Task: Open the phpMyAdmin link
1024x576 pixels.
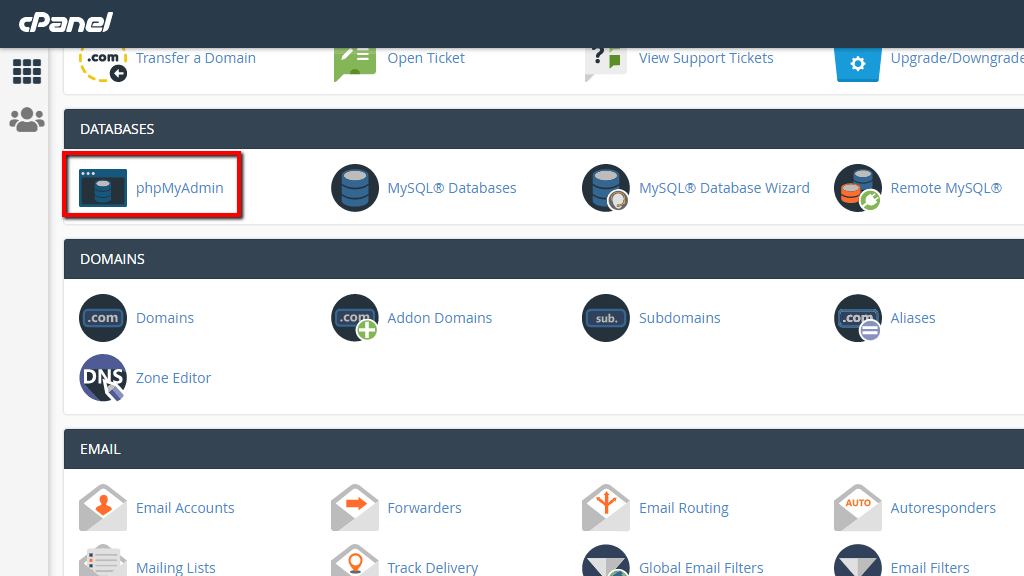Action: coord(180,188)
